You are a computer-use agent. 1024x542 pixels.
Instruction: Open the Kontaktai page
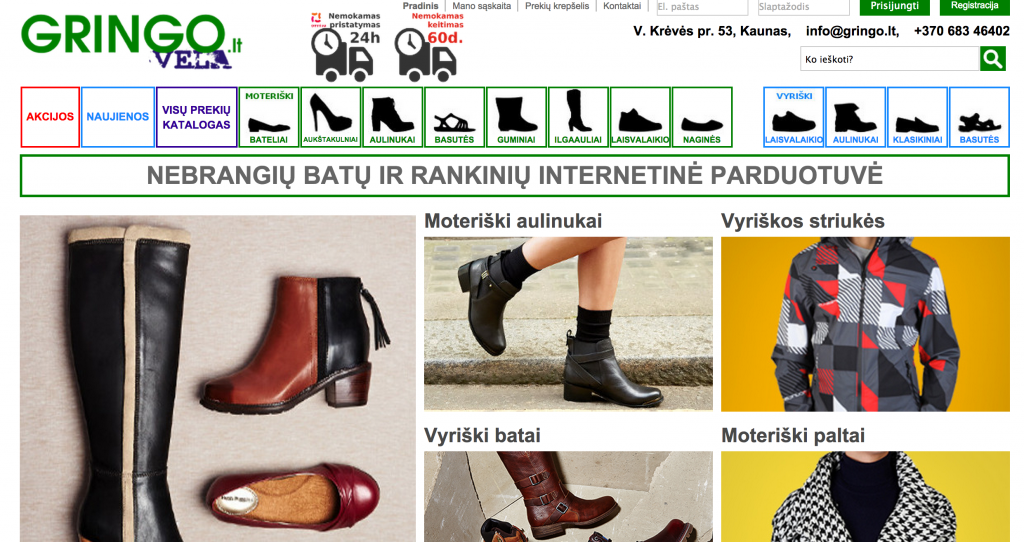[x=622, y=6]
